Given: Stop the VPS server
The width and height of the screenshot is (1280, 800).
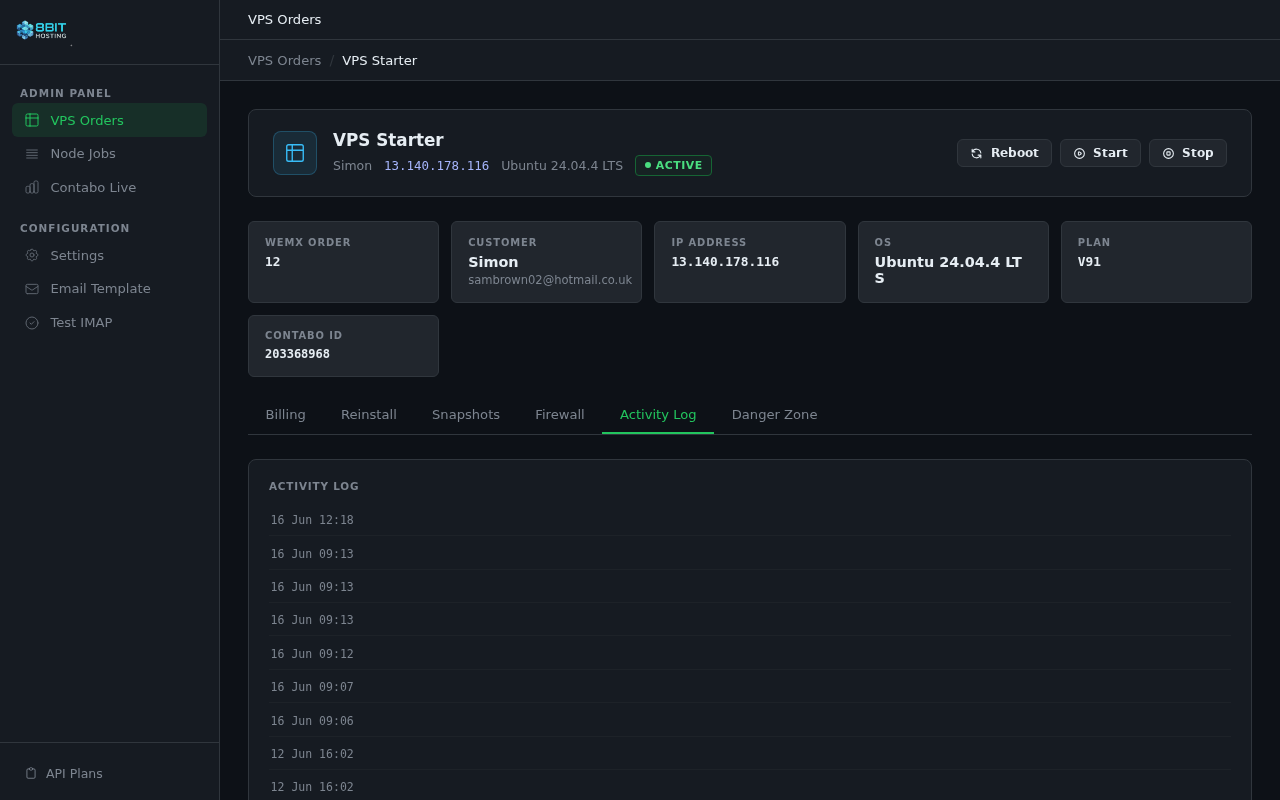Looking at the screenshot, I should tap(1188, 153).
